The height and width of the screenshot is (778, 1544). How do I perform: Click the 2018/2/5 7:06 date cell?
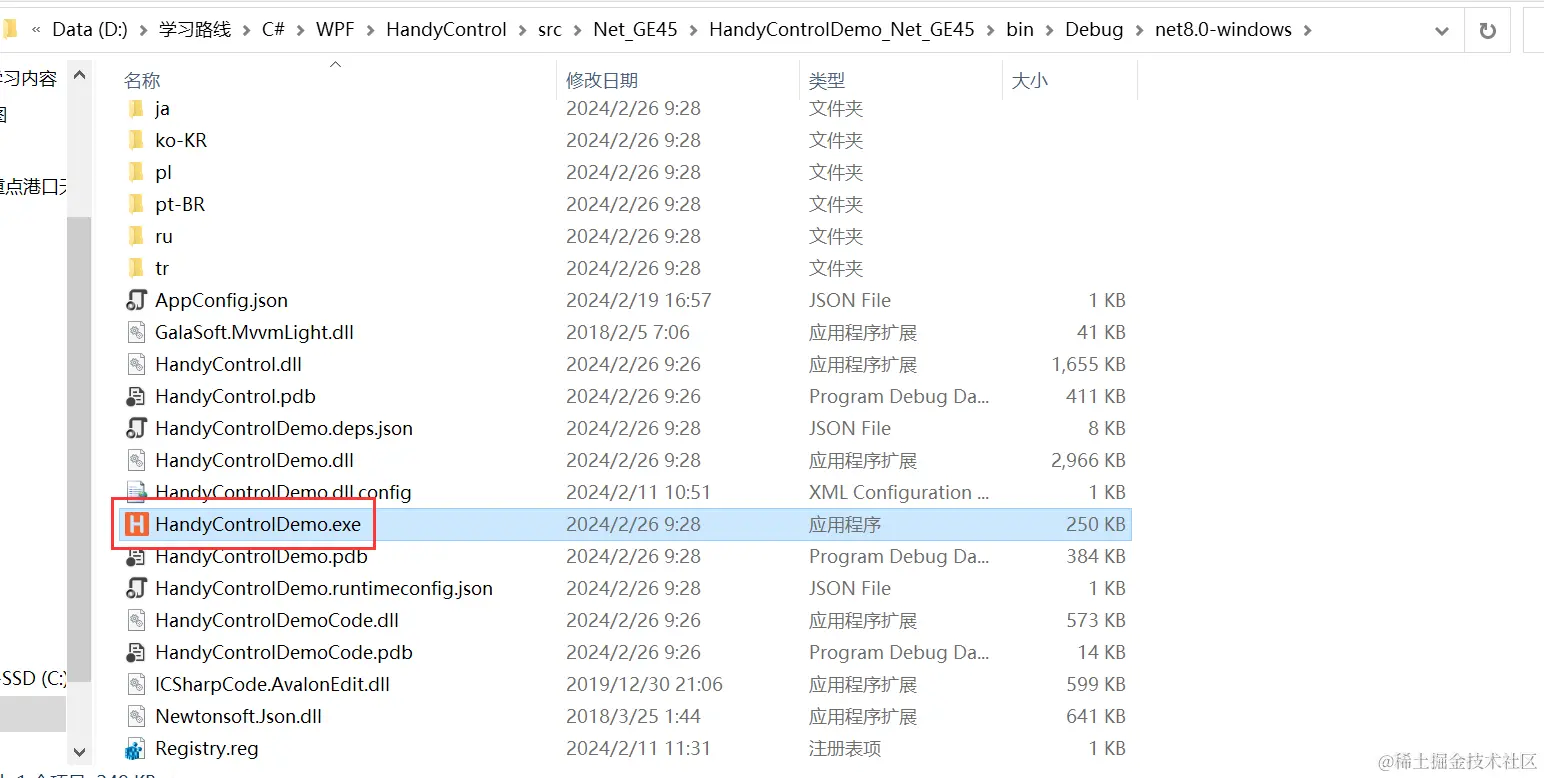(x=628, y=332)
